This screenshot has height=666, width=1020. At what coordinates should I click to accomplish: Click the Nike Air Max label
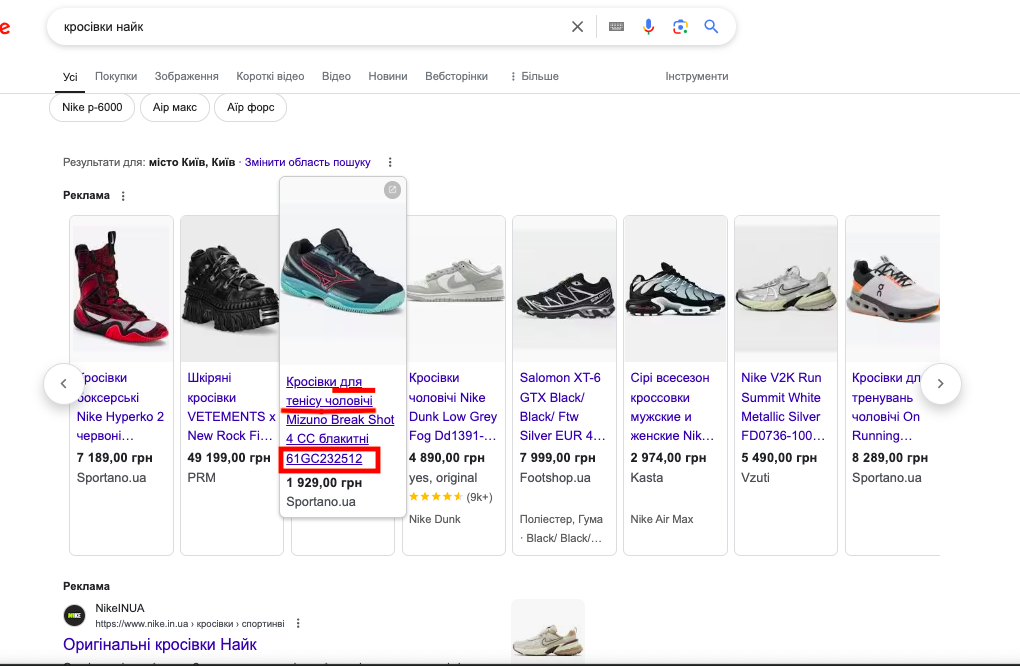click(662, 519)
